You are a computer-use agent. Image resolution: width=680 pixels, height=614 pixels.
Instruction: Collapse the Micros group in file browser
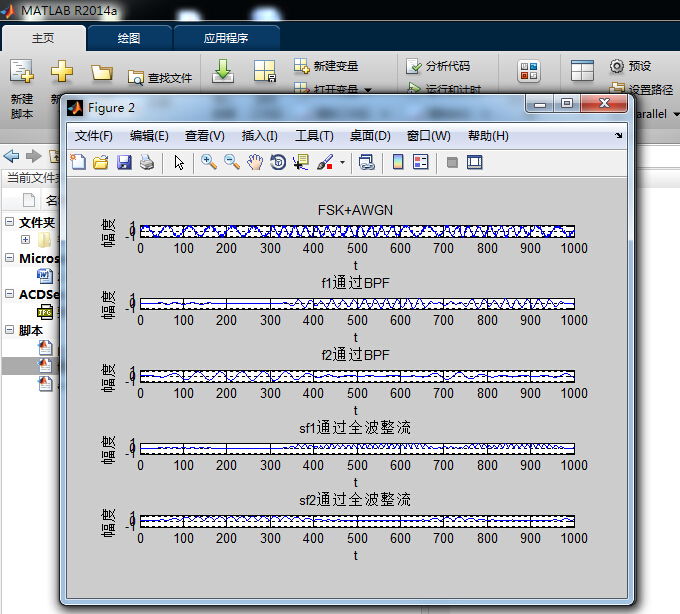[x=10, y=258]
